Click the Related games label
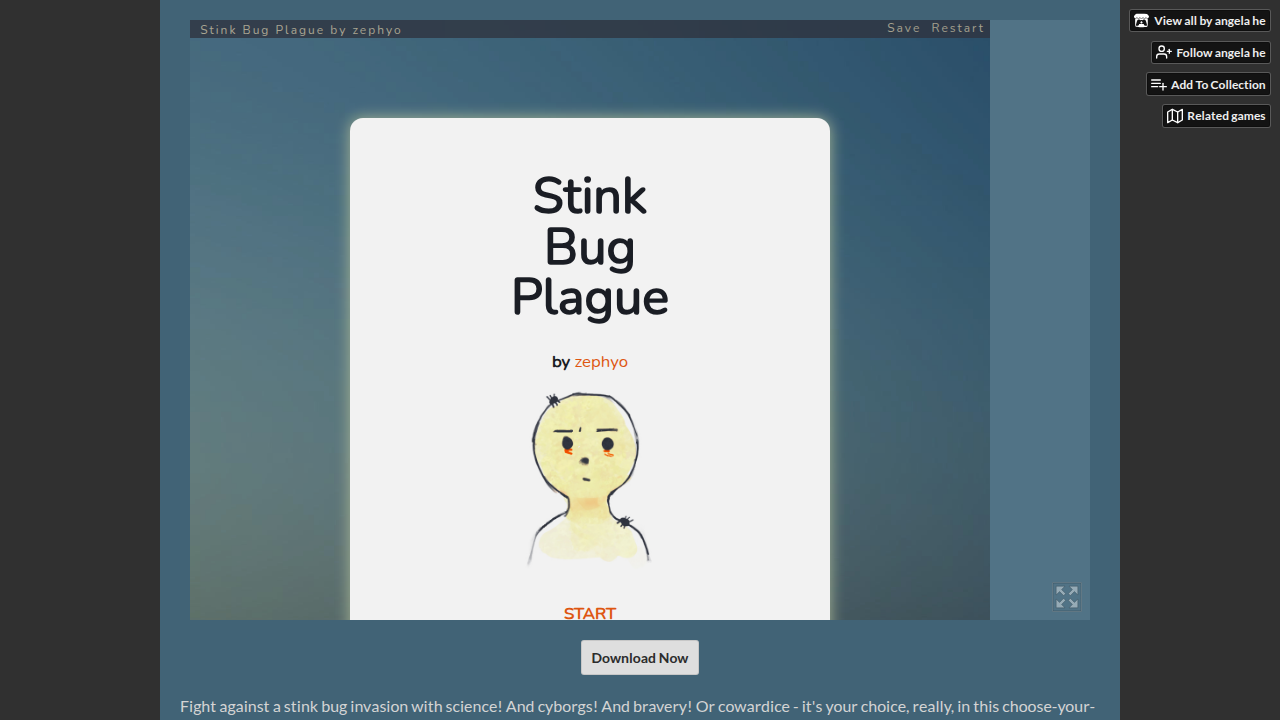The width and height of the screenshot is (1280, 720). 1226,116
